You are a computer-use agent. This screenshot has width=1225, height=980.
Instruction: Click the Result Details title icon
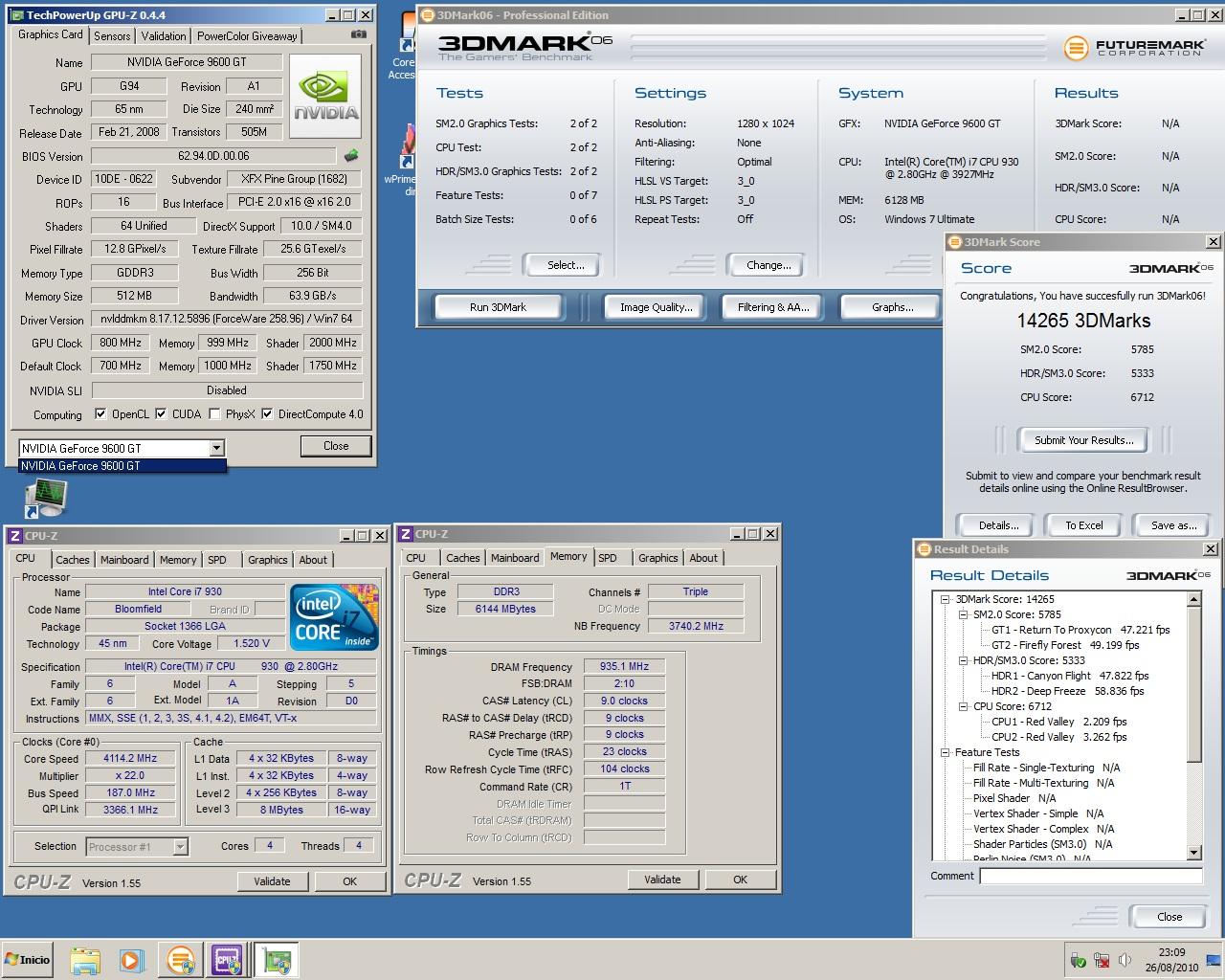[x=924, y=549]
